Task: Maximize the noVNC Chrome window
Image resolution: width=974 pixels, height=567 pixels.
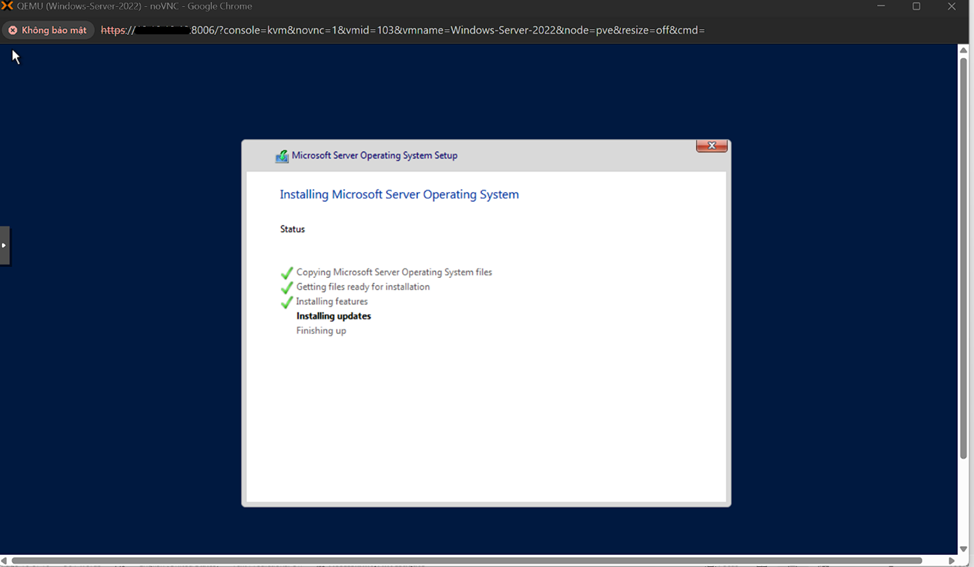Action: [916, 7]
